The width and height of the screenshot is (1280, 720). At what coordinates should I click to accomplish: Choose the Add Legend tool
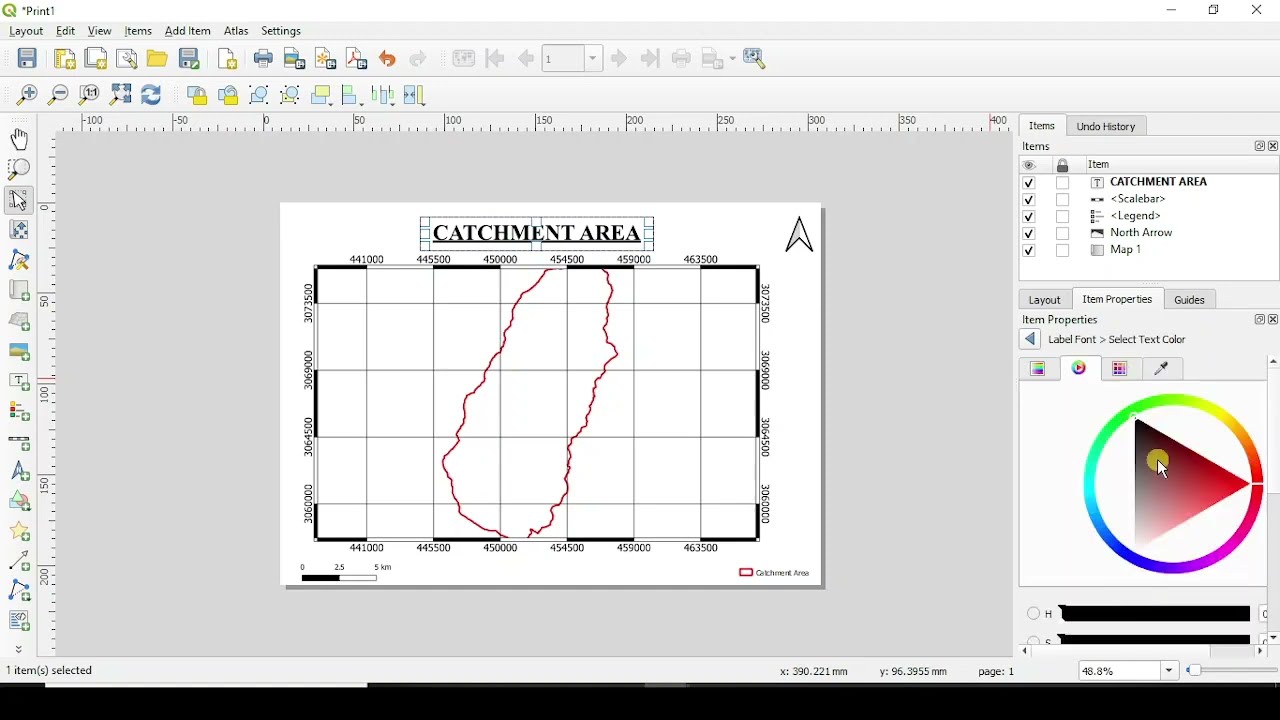(19, 412)
